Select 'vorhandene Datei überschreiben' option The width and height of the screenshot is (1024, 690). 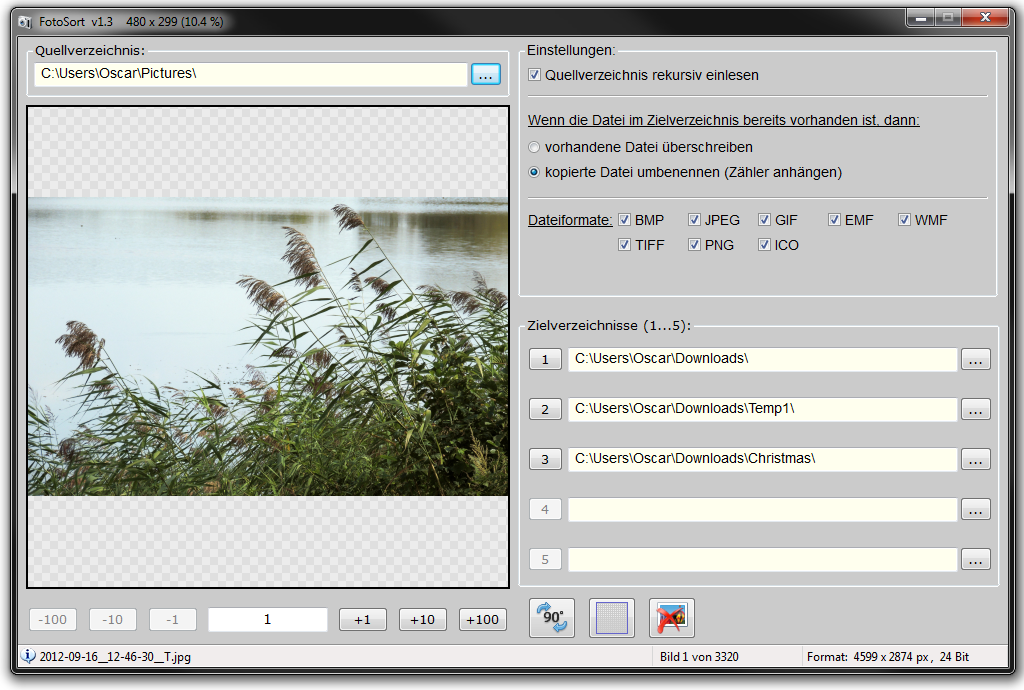pos(535,147)
